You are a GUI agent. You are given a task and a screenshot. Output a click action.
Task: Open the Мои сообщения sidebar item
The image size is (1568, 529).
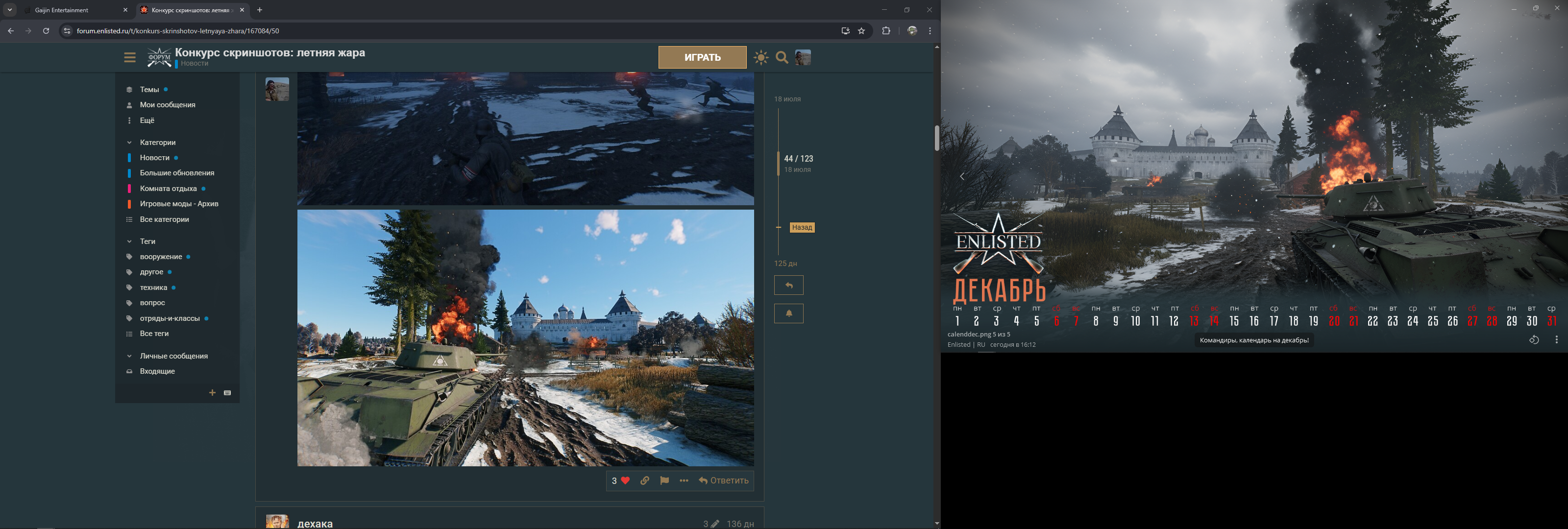(168, 105)
